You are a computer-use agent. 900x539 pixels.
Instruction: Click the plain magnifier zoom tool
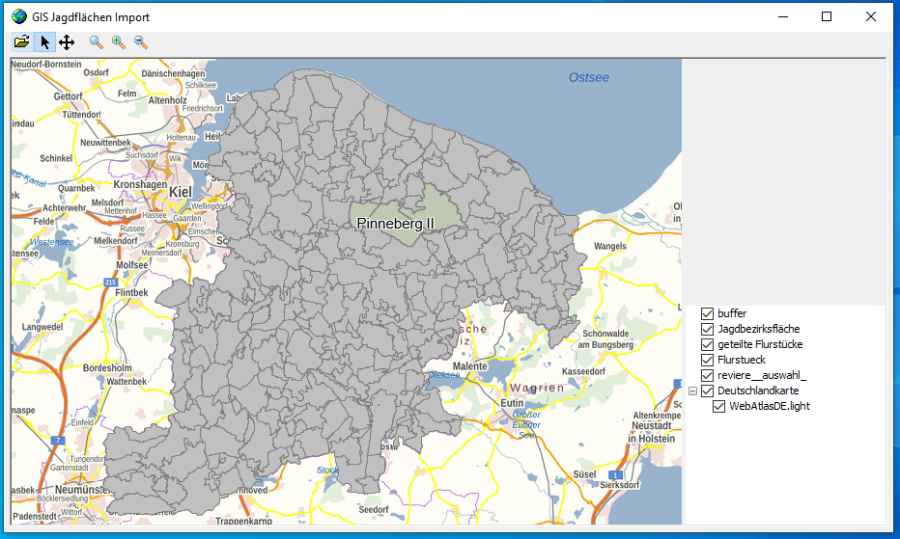(x=96, y=42)
